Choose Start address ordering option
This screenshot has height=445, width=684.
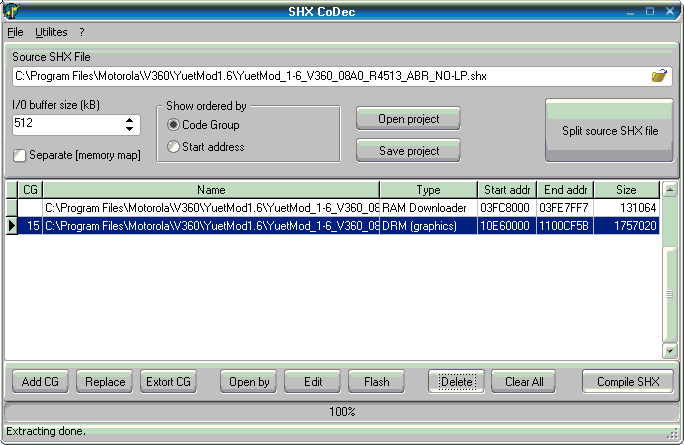pos(174,147)
